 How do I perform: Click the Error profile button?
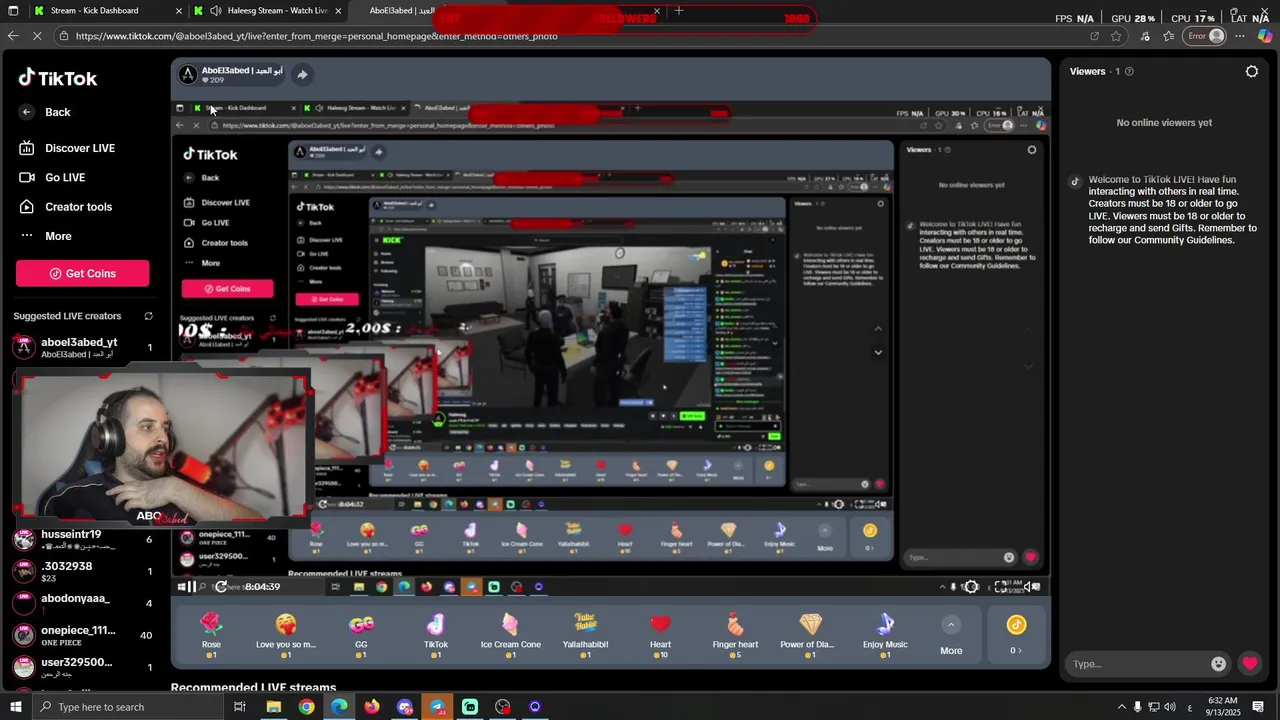[1205, 36]
